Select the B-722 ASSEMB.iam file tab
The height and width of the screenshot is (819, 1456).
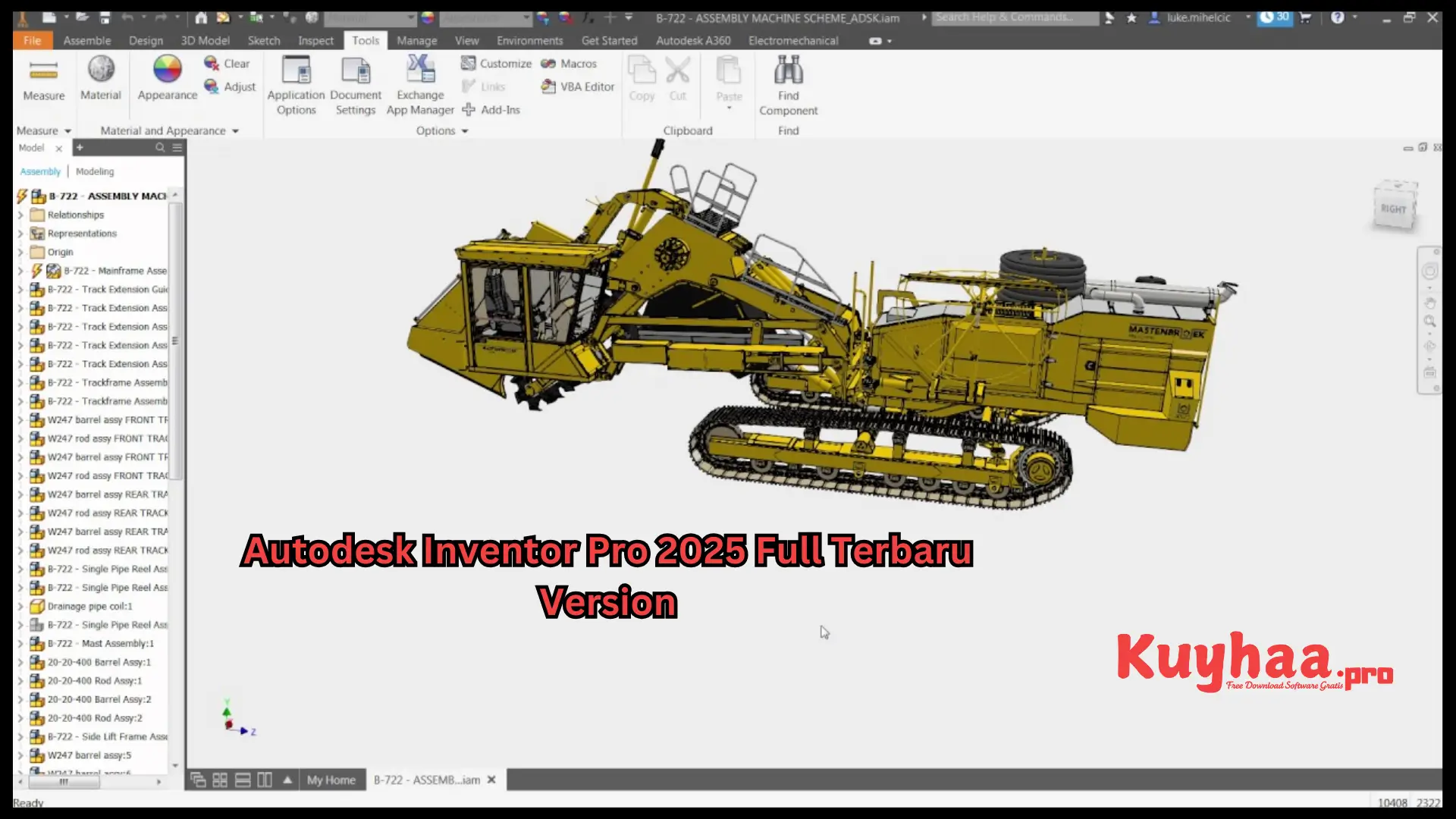pyautogui.click(x=426, y=780)
